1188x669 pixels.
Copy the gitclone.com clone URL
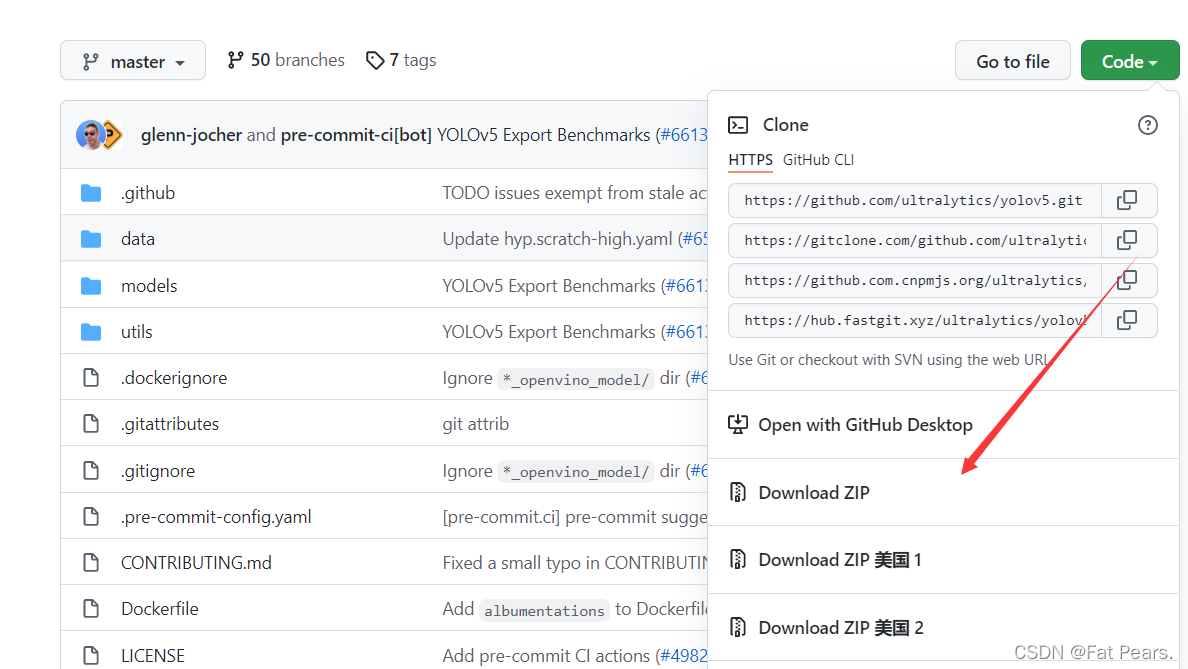point(1127,240)
